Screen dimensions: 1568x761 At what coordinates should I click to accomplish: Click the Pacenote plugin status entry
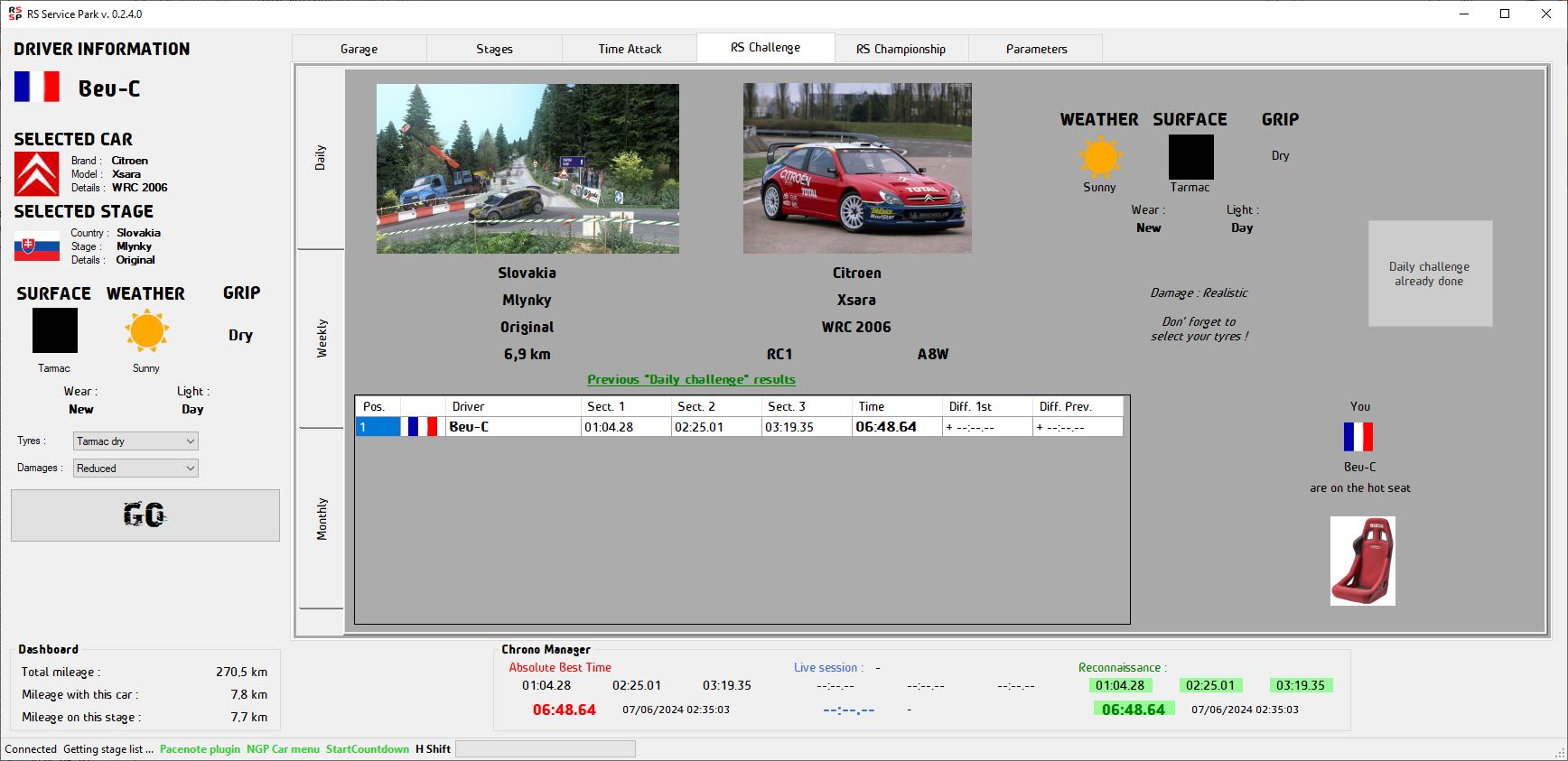coord(200,749)
